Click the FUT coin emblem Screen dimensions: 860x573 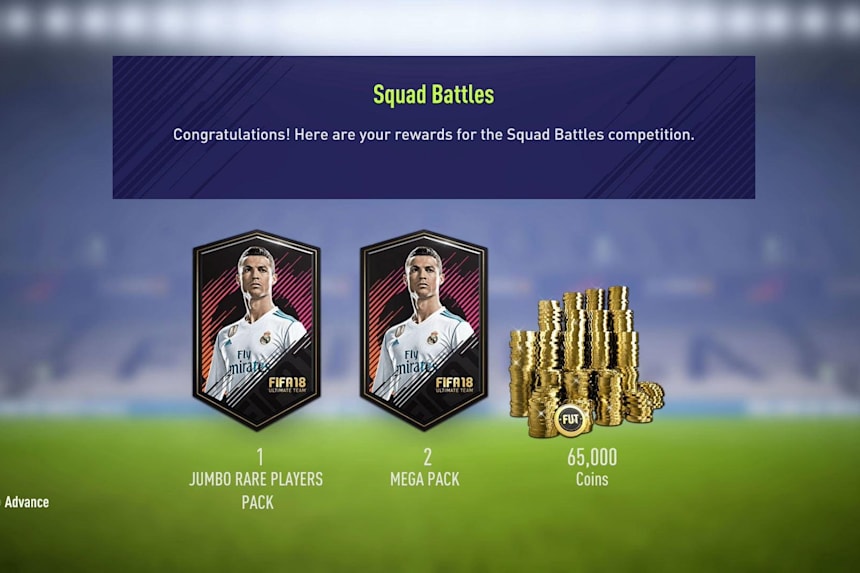tap(570, 421)
